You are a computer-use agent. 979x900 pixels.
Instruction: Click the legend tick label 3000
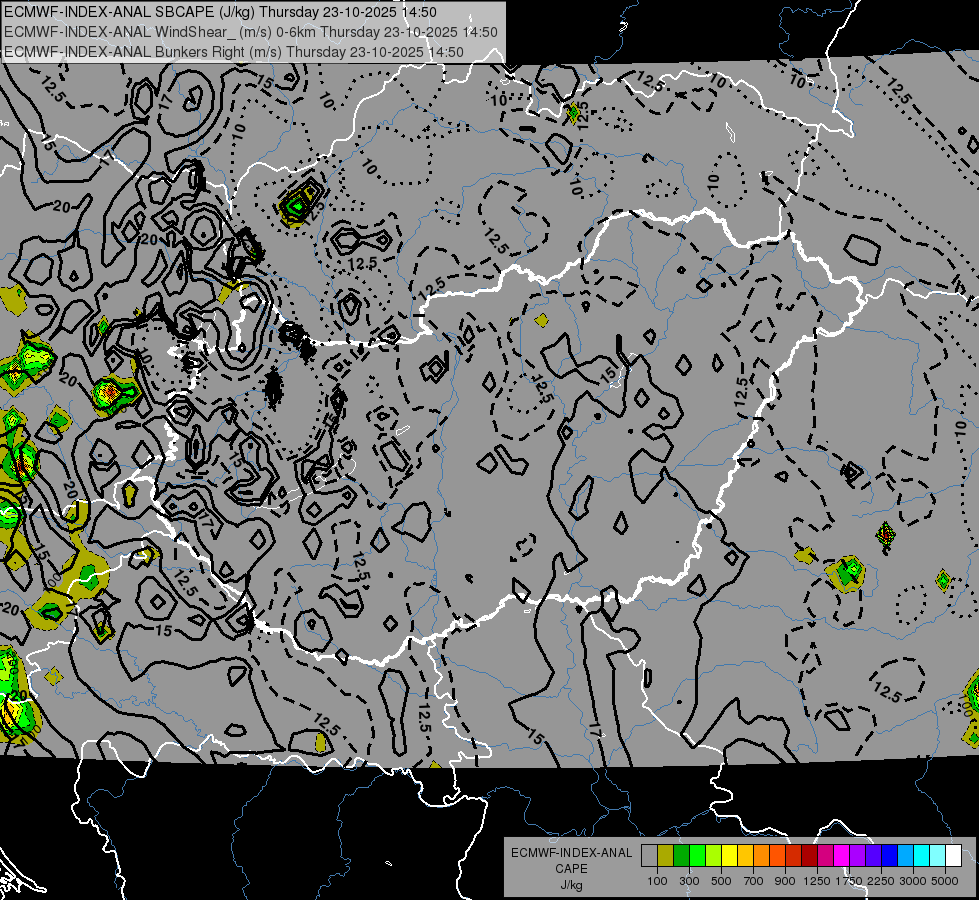click(x=913, y=881)
